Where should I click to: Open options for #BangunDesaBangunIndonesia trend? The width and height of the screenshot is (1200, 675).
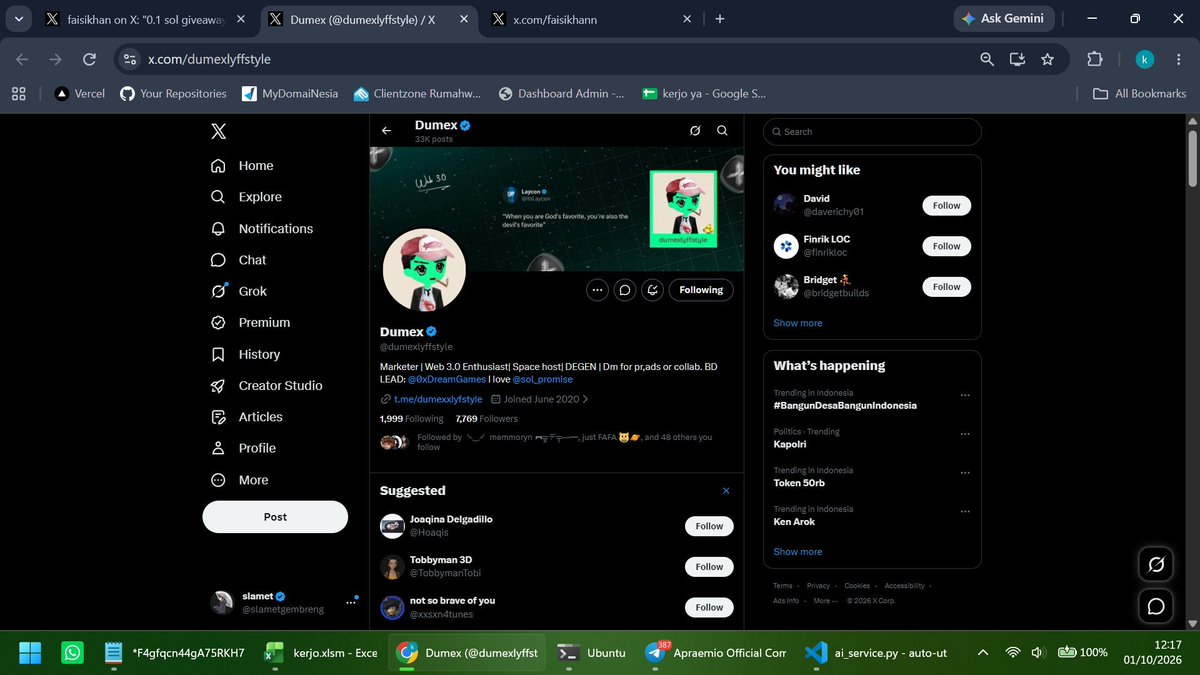pyautogui.click(x=965, y=395)
